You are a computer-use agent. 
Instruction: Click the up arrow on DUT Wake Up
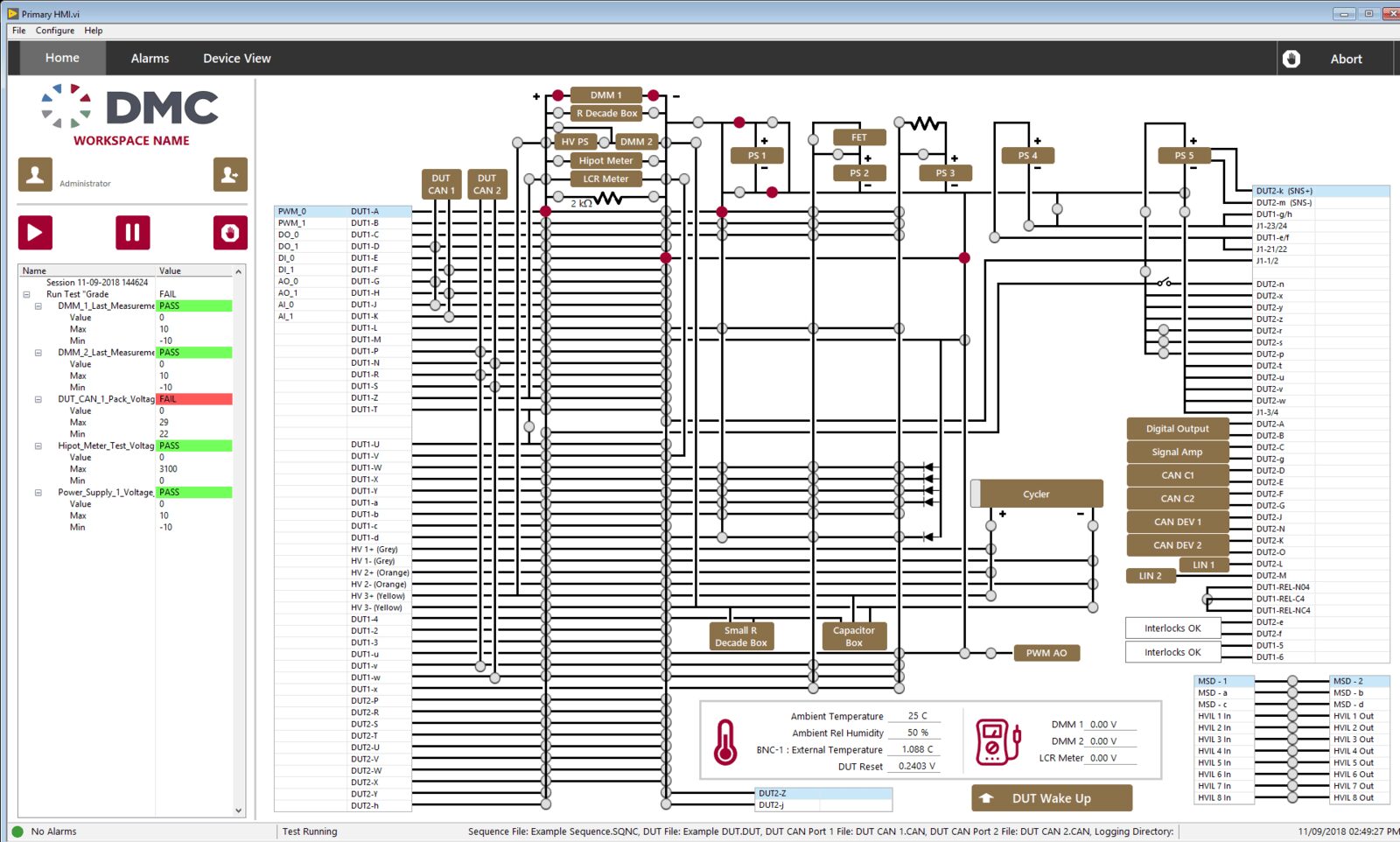coord(986,798)
